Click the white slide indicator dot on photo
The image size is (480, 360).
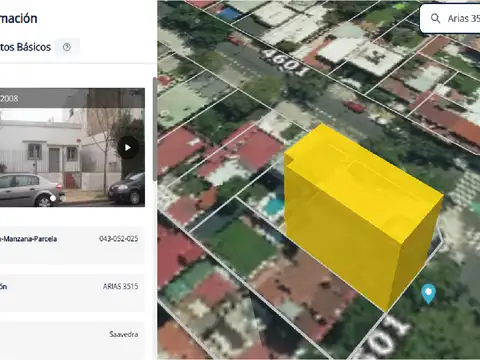pyautogui.click(x=53, y=198)
